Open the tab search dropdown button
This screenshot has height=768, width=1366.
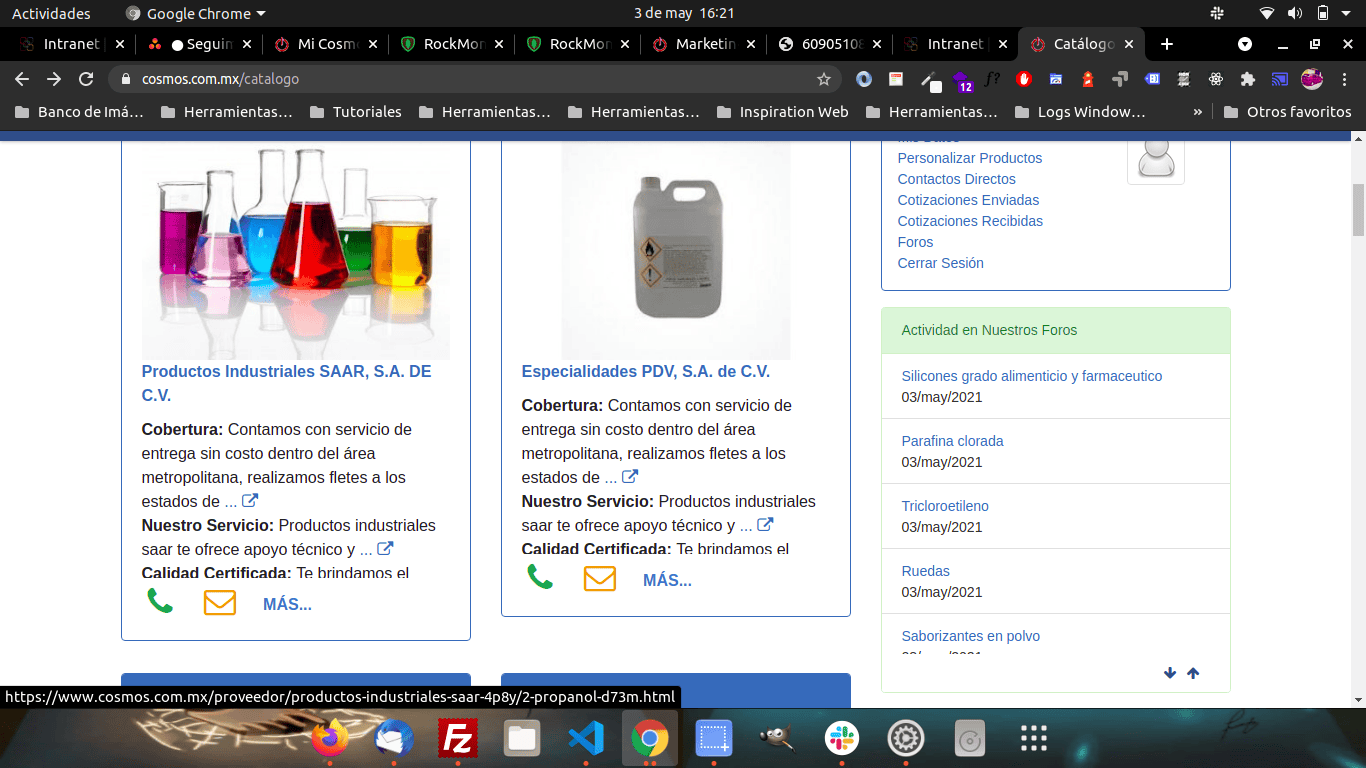(1245, 44)
